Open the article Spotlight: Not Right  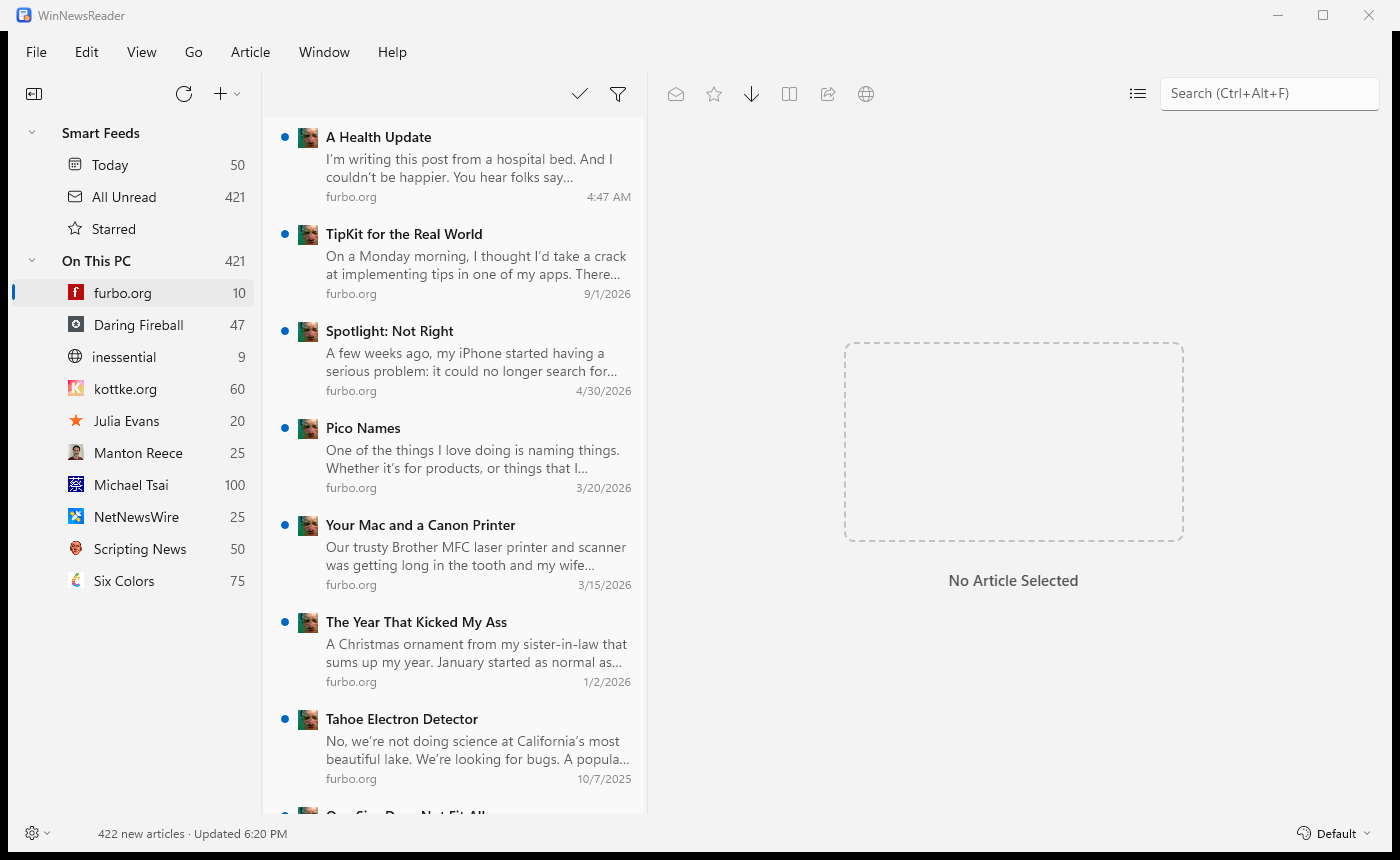pos(455,360)
